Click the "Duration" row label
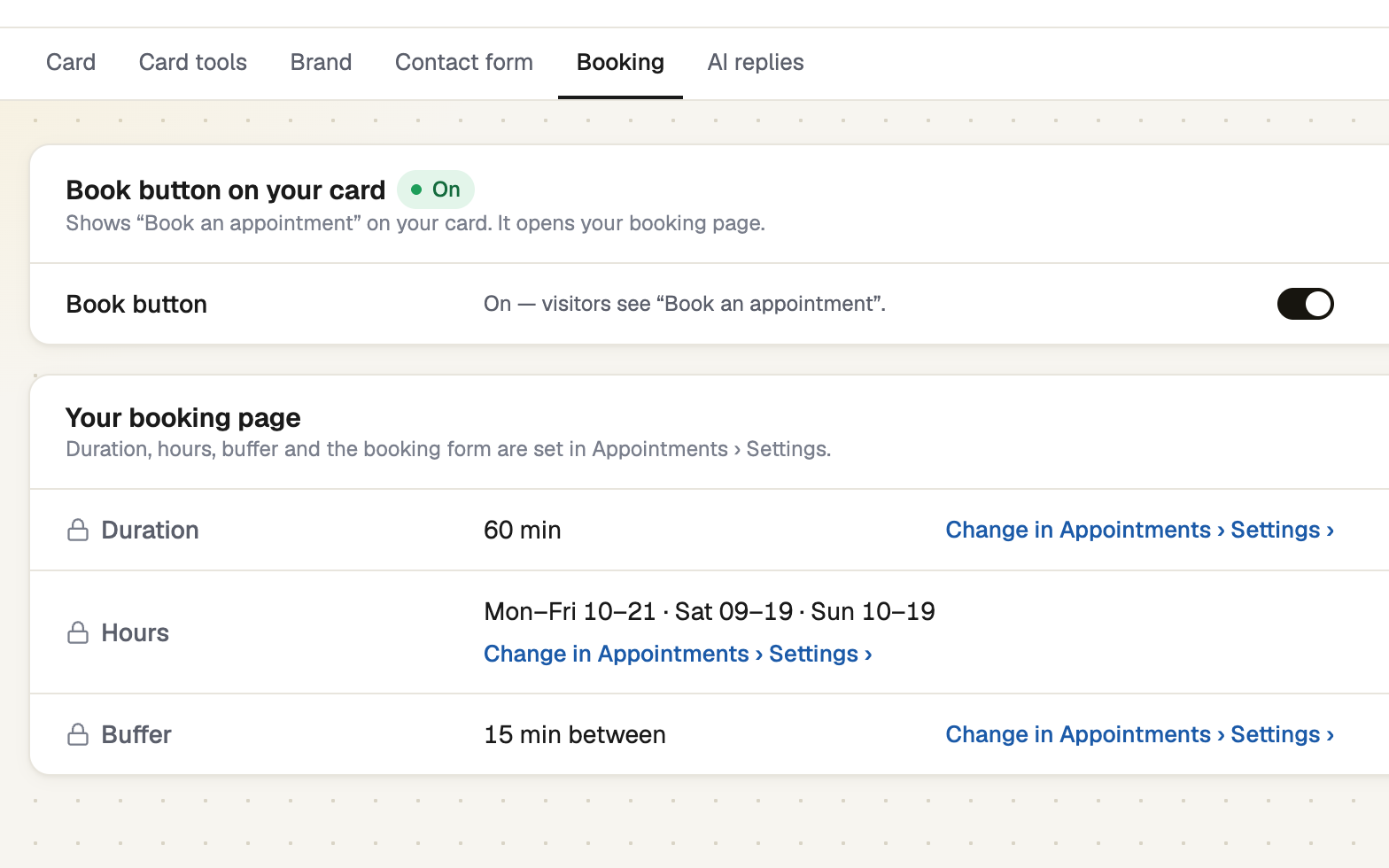This screenshot has width=1389, height=868. point(150,530)
